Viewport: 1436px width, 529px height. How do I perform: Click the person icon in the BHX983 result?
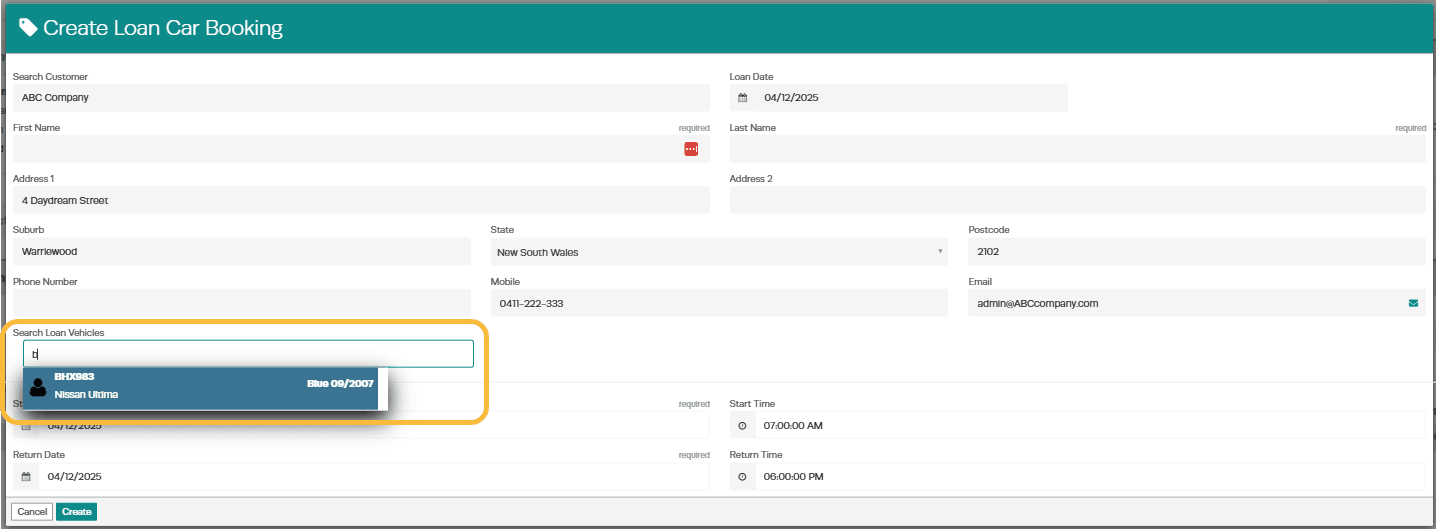click(x=38, y=387)
